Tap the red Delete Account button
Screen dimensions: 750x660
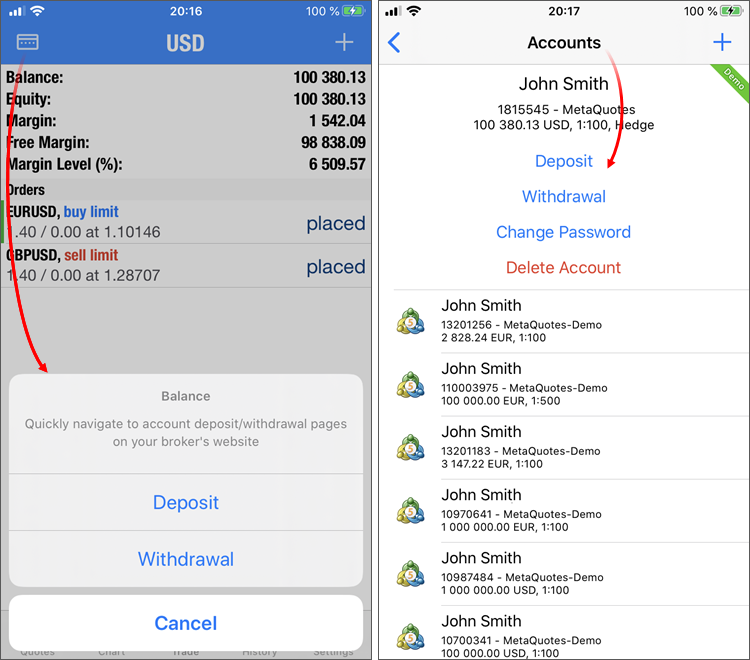coord(563,267)
